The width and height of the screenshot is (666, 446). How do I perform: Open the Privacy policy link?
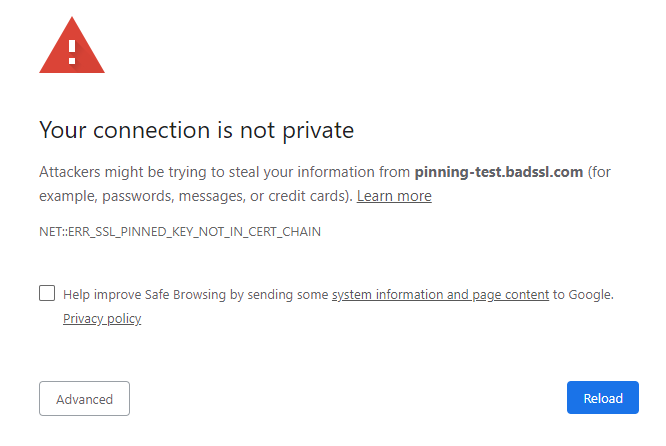[x=102, y=319]
